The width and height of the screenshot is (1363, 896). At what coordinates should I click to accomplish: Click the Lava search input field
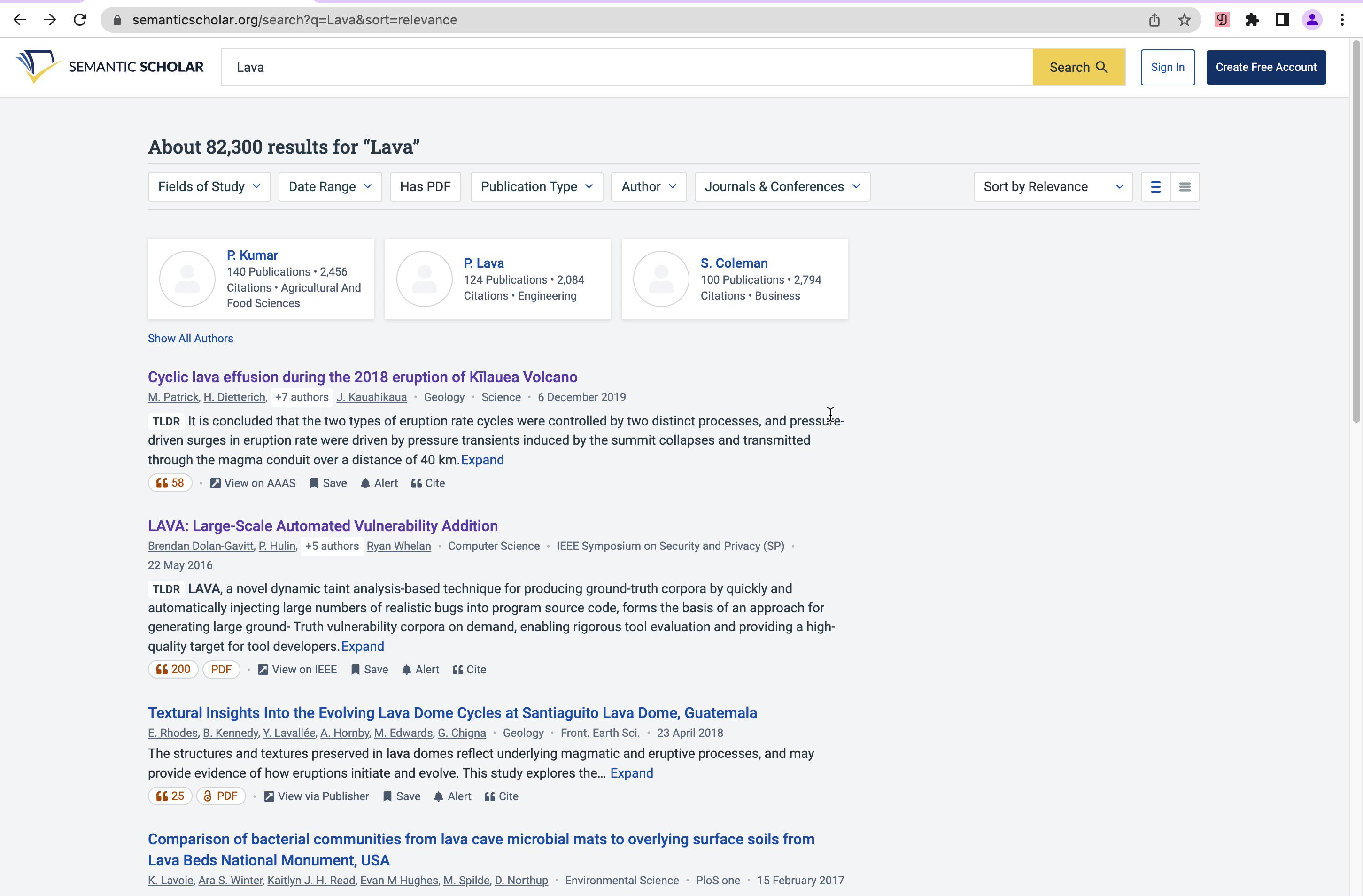pyautogui.click(x=626, y=67)
